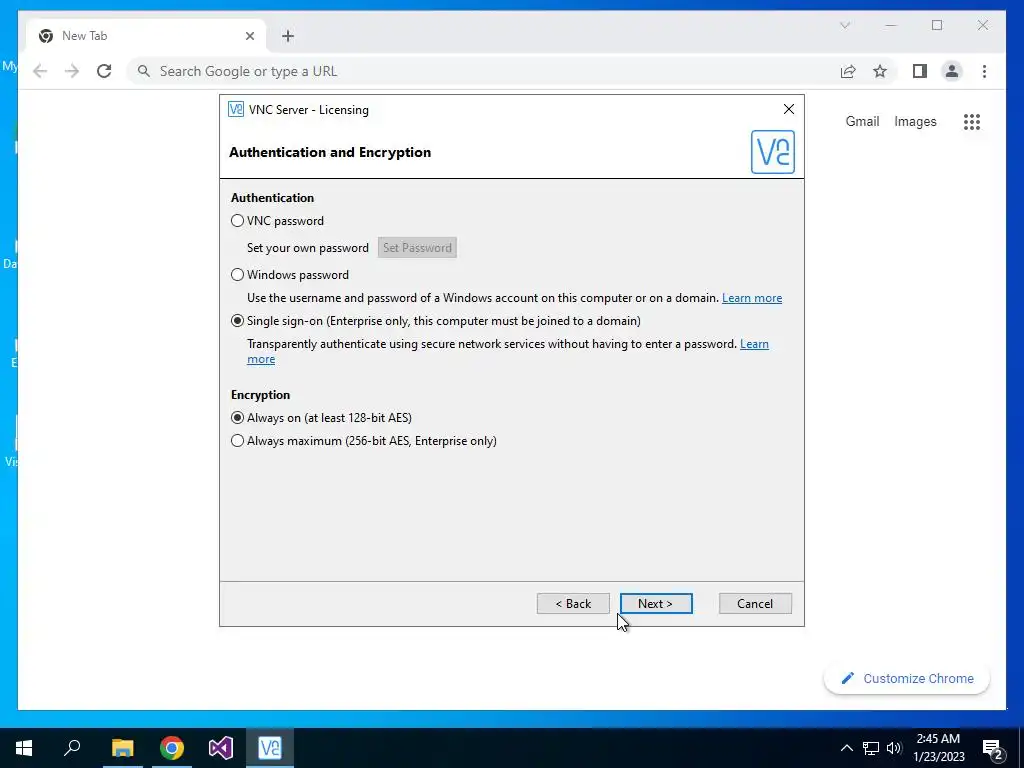Open Chrome tab search chevron
Screen dimensions: 1024x768
pos(845,25)
